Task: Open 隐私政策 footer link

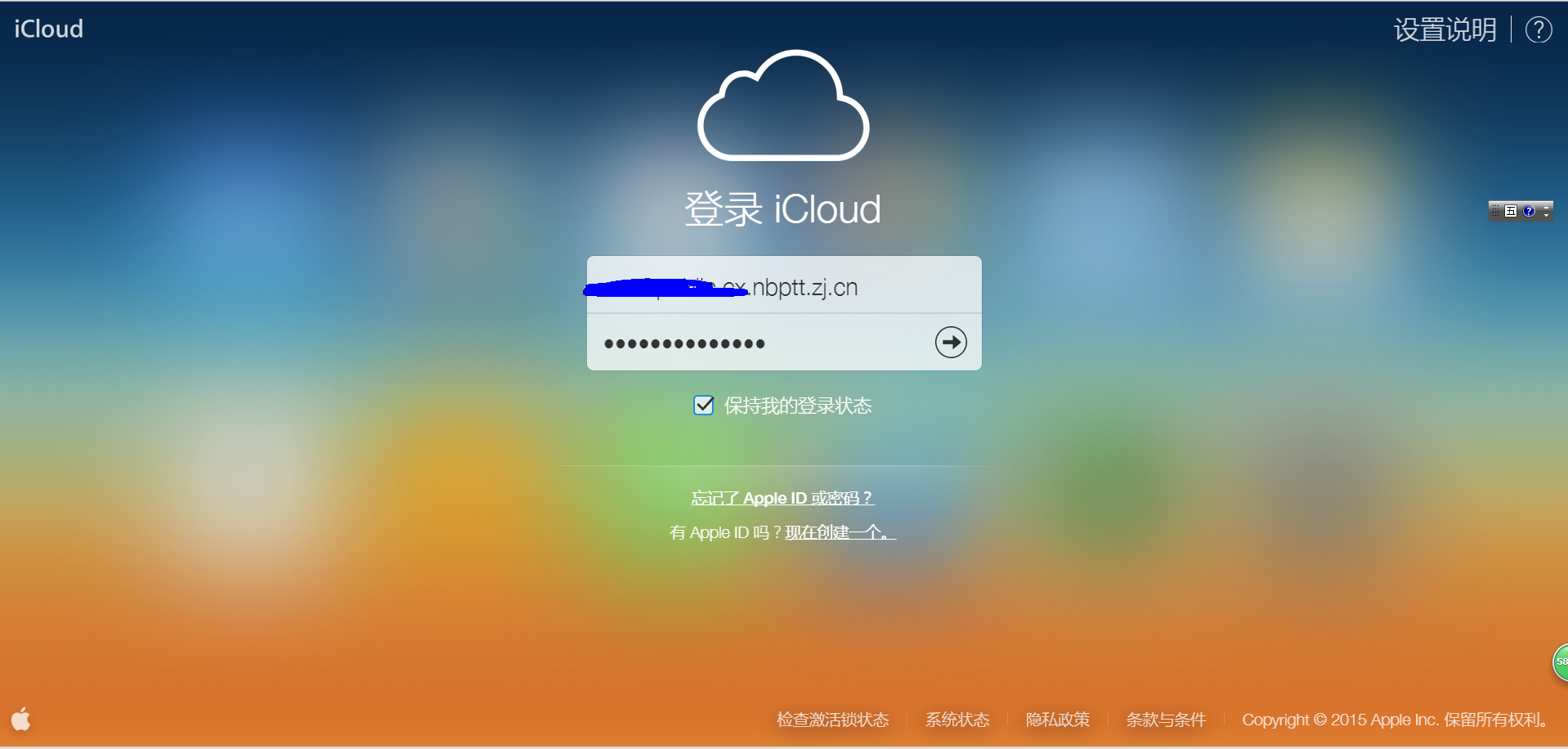Action: tap(1058, 720)
